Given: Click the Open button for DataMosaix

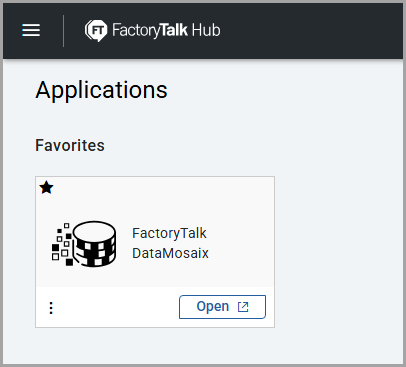Looking at the screenshot, I should tap(222, 307).
